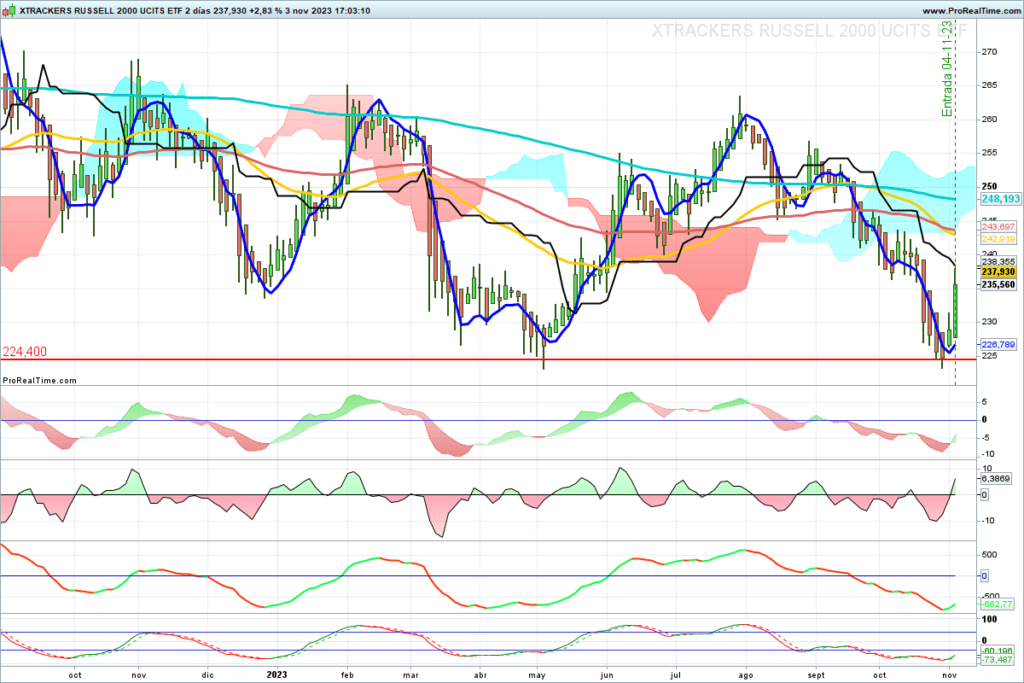The image size is (1024, 683).
Task: Click the red 224,400 support level label
Action: (x=25, y=352)
